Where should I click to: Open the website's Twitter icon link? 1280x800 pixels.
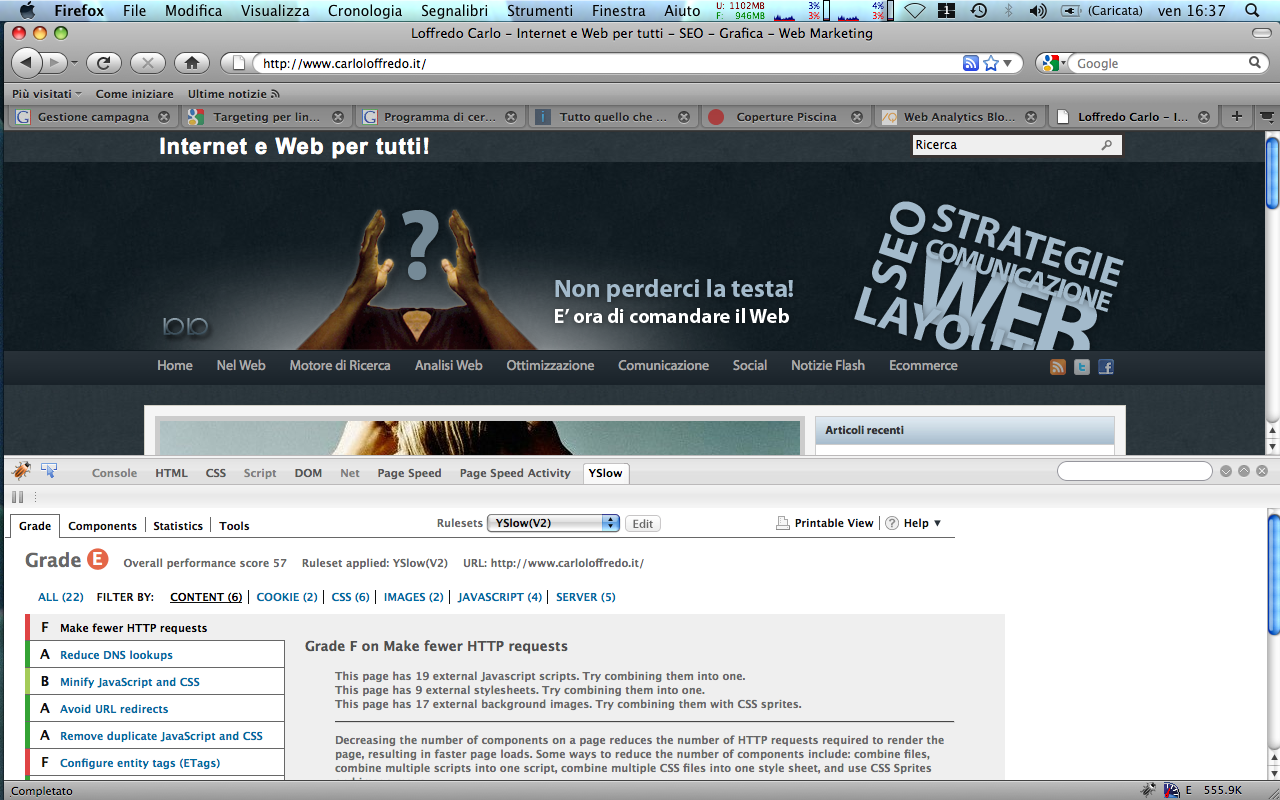(x=1082, y=367)
